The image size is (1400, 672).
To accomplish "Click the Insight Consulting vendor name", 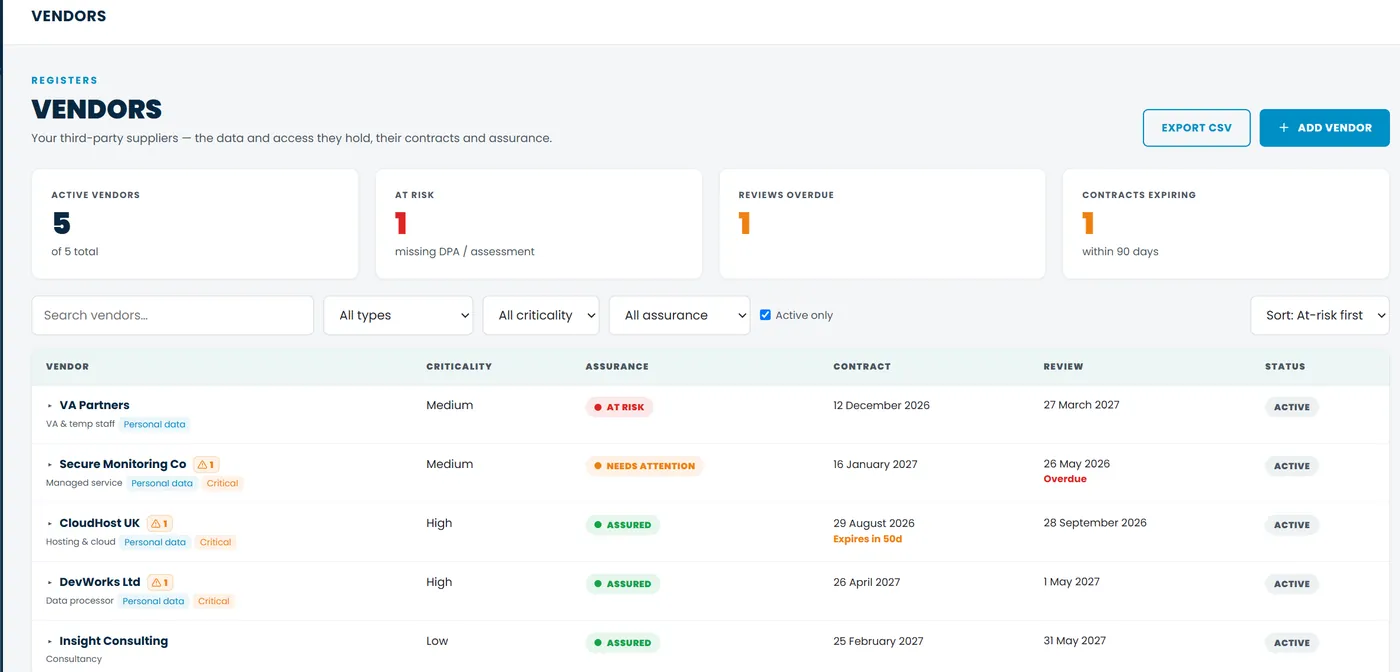I will click(x=114, y=641).
